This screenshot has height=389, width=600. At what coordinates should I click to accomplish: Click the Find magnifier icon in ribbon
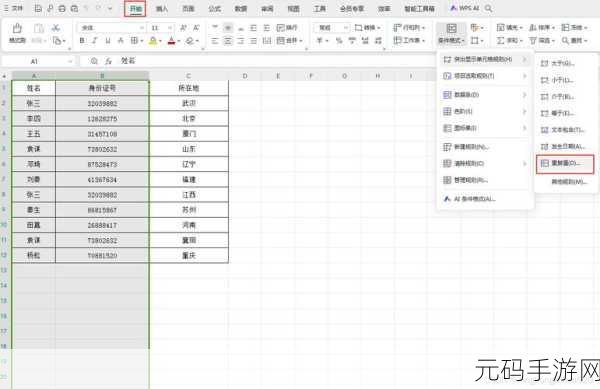point(565,40)
